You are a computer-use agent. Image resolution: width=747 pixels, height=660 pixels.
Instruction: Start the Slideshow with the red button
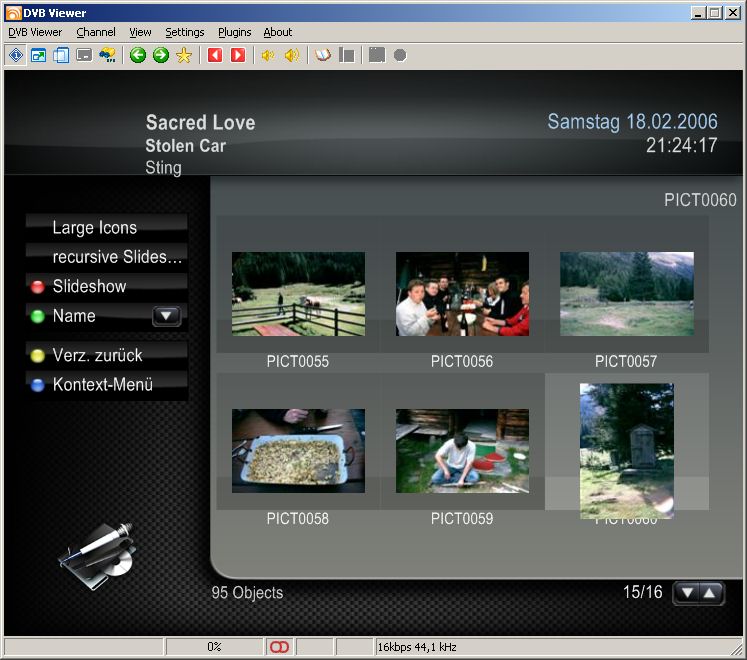click(89, 287)
